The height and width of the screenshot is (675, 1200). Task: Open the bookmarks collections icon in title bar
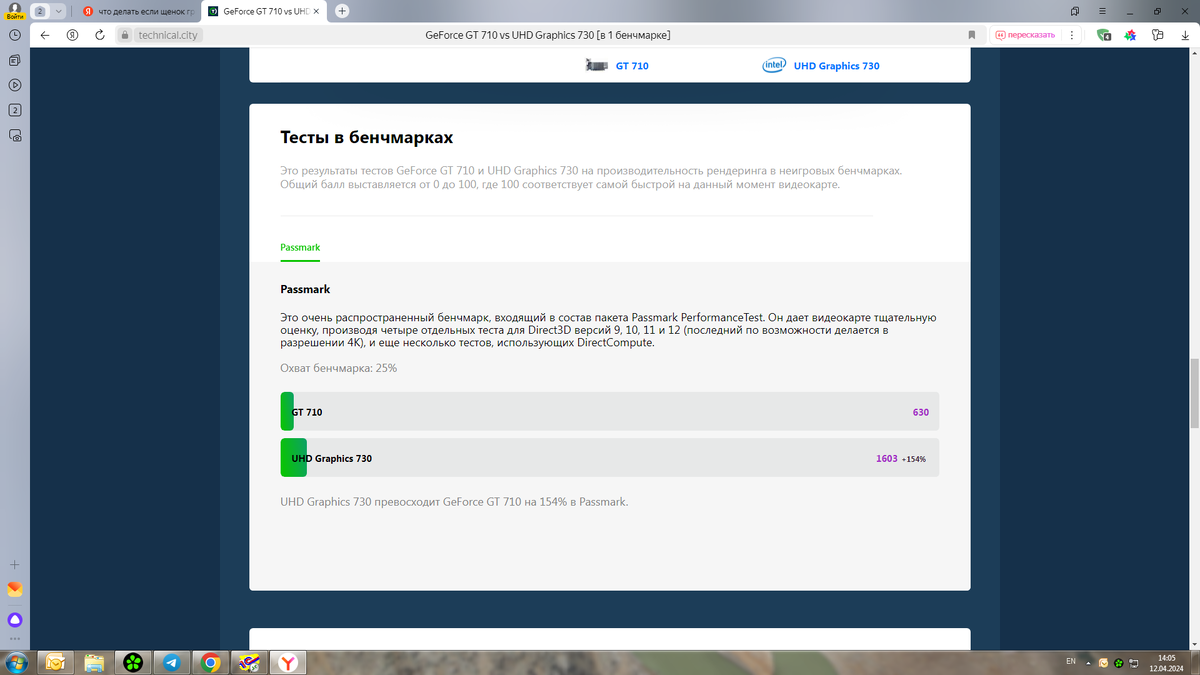[x=1074, y=11]
